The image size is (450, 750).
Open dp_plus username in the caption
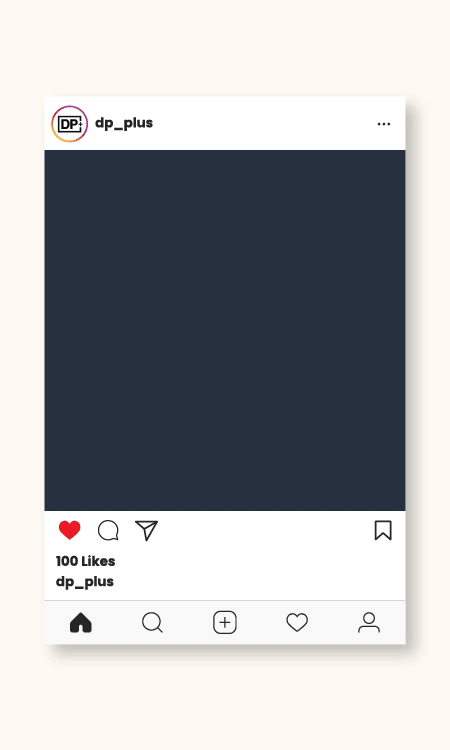point(85,582)
